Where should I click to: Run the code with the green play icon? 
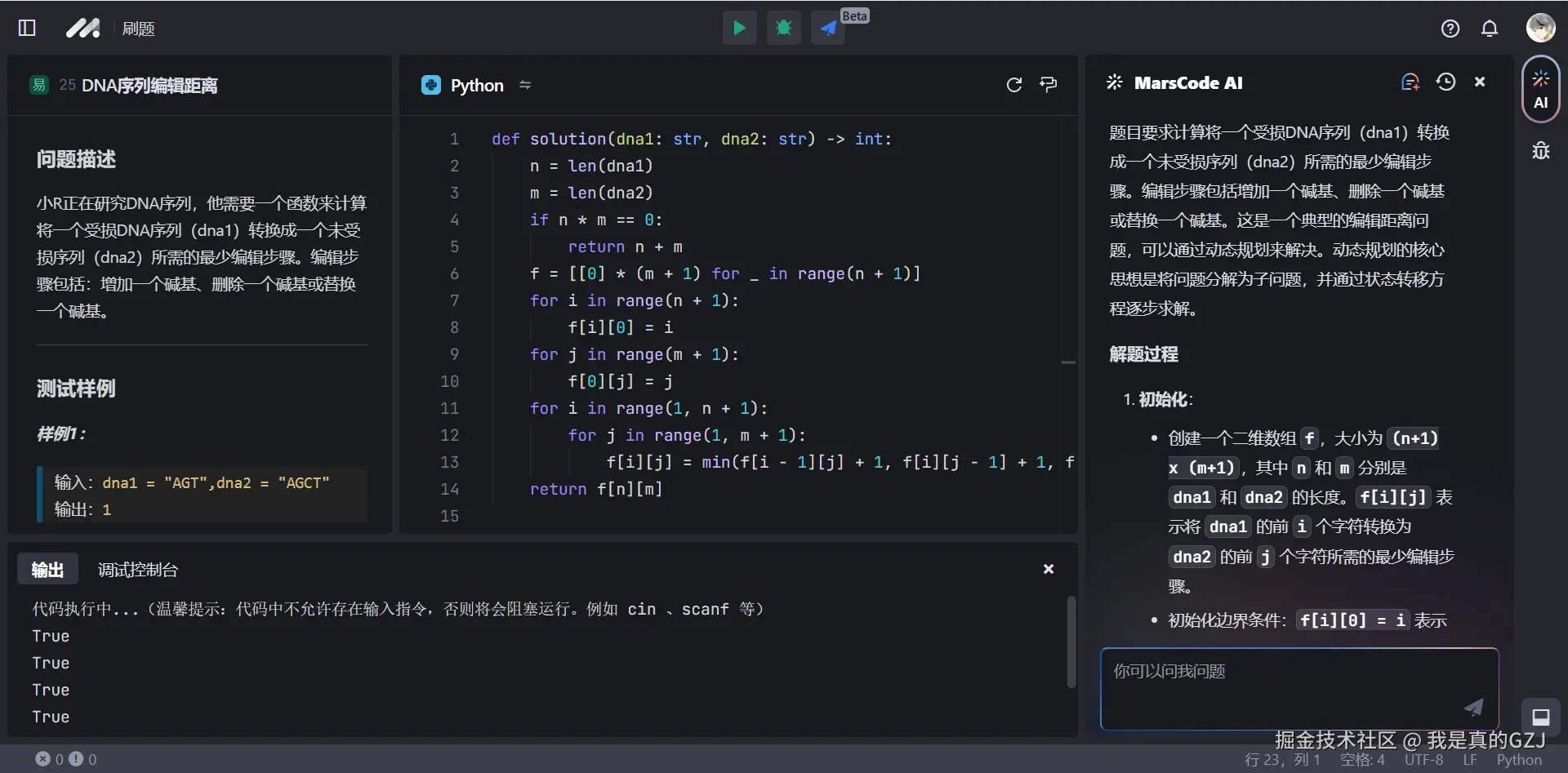point(738,28)
